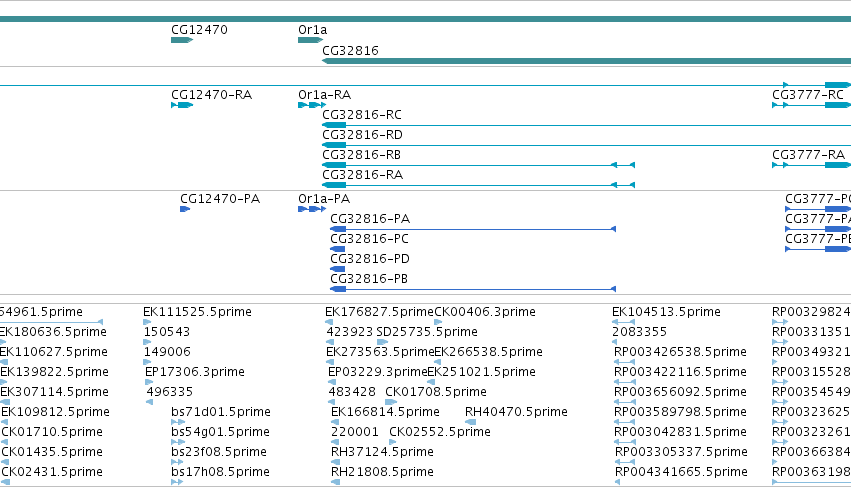Select the RP003656092.5prime EST label
Image resolution: width=851 pixels, height=487 pixels.
pyautogui.click(x=681, y=393)
